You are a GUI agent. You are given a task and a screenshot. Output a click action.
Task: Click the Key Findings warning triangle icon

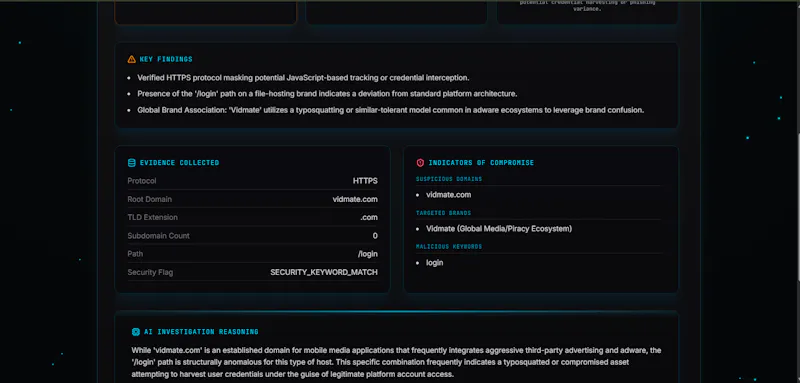(132, 59)
